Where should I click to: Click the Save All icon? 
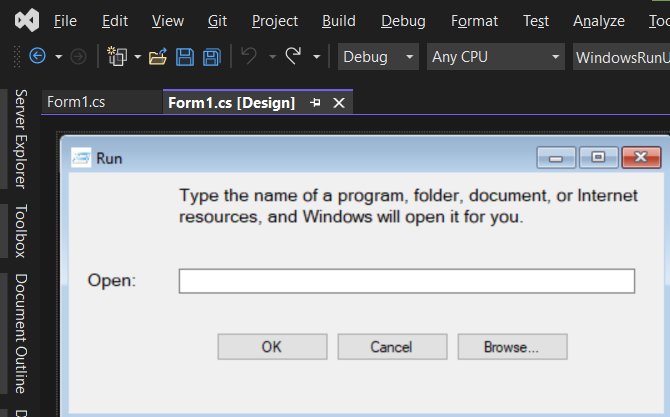(212, 56)
